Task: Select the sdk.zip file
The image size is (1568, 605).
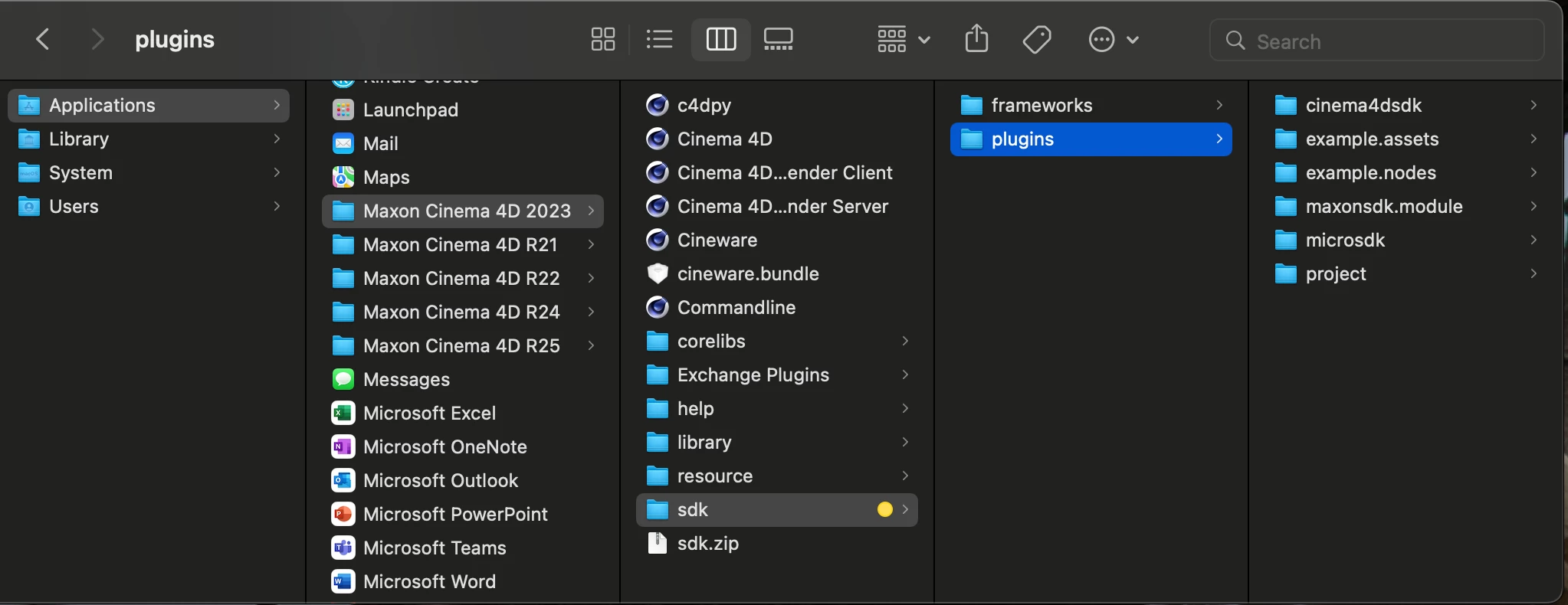Action: pos(777,543)
